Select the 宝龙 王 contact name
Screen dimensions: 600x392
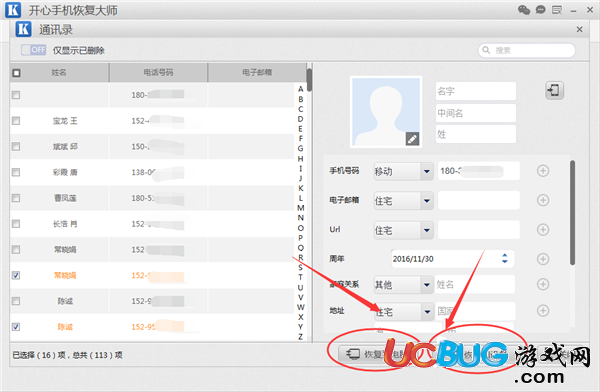coord(65,121)
